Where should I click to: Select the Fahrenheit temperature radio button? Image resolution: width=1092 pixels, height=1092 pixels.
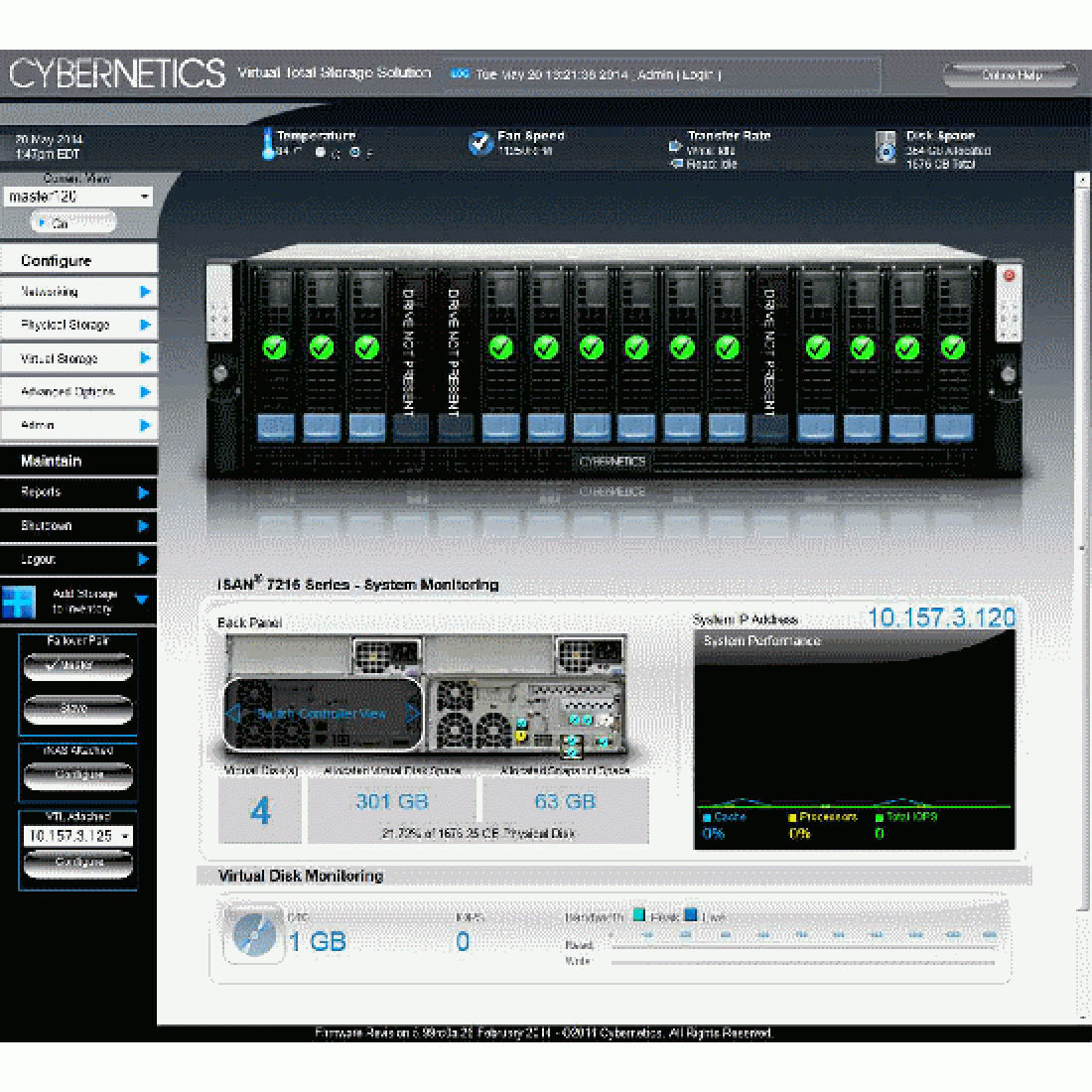[x=355, y=151]
